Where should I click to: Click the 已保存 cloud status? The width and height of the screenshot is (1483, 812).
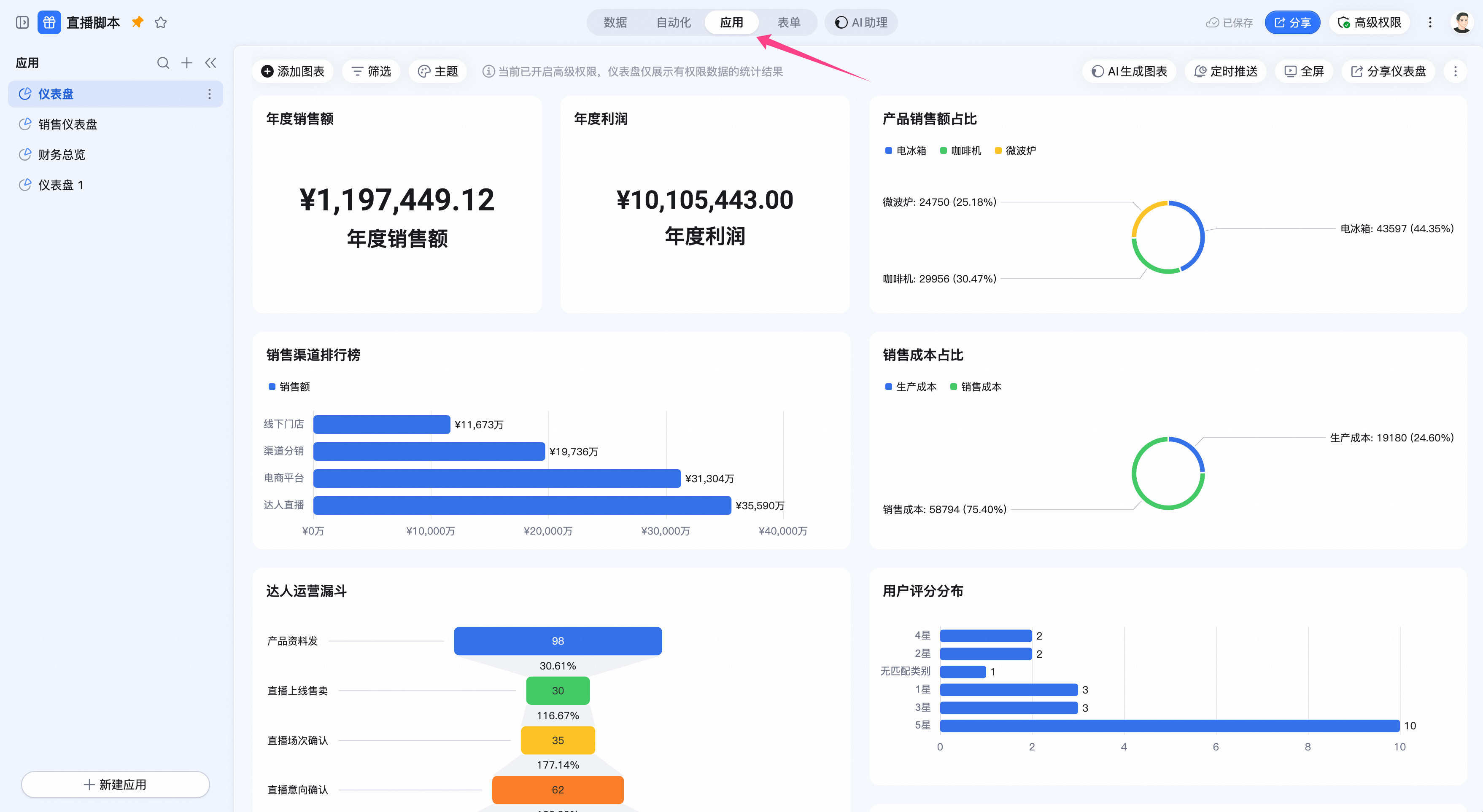tap(1229, 22)
